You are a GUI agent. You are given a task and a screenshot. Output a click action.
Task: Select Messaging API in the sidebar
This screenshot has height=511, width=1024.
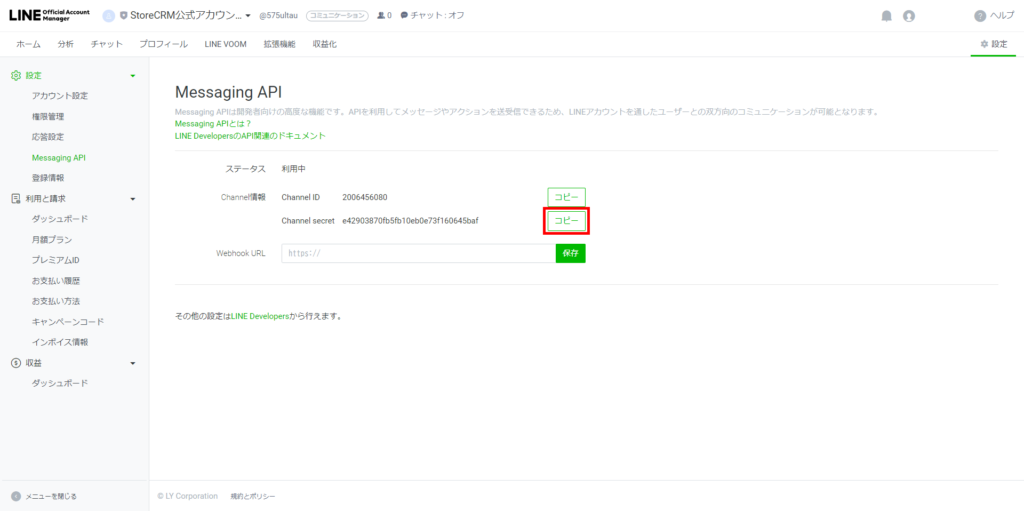click(59, 157)
